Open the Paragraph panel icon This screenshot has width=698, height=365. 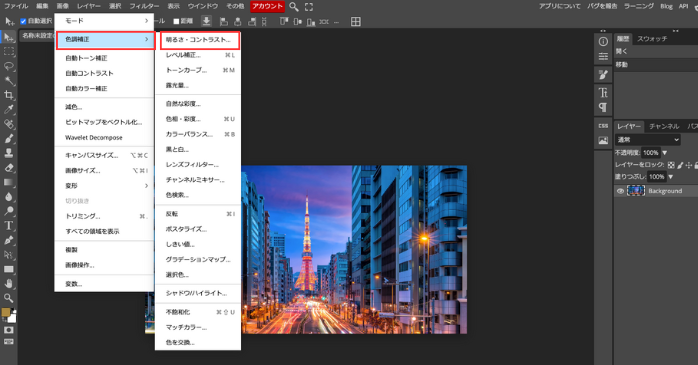[x=603, y=107]
